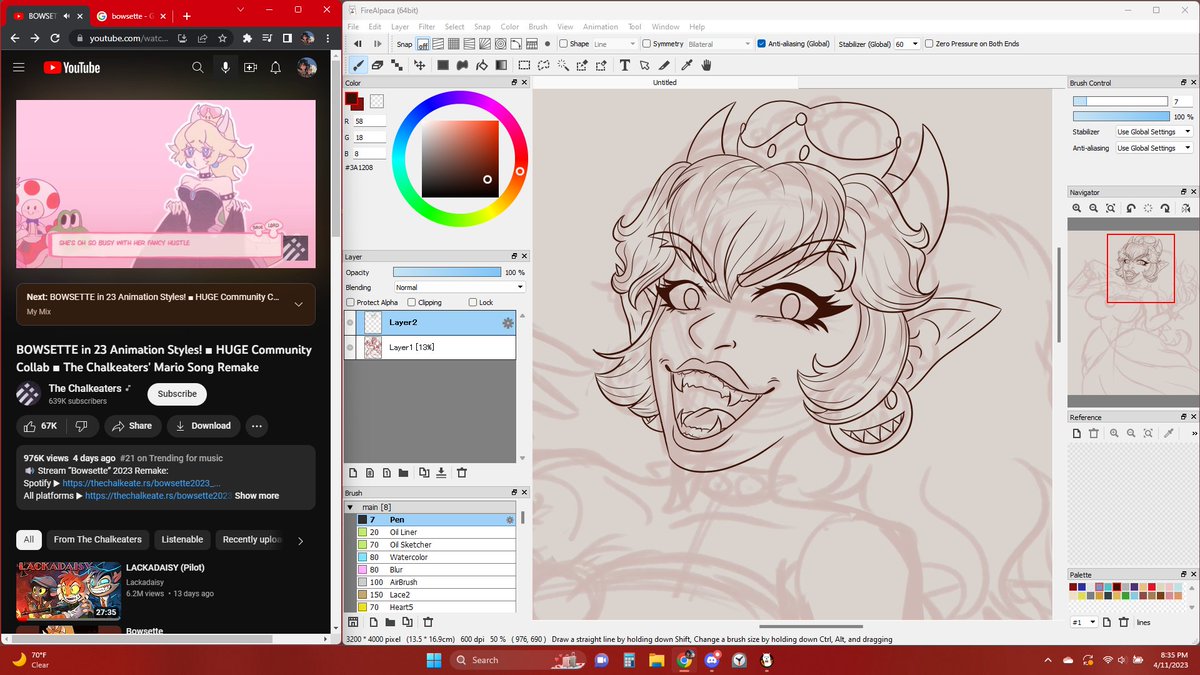Duplicate the layer in Layer panel
This screenshot has height=675, width=1200.
[424, 473]
